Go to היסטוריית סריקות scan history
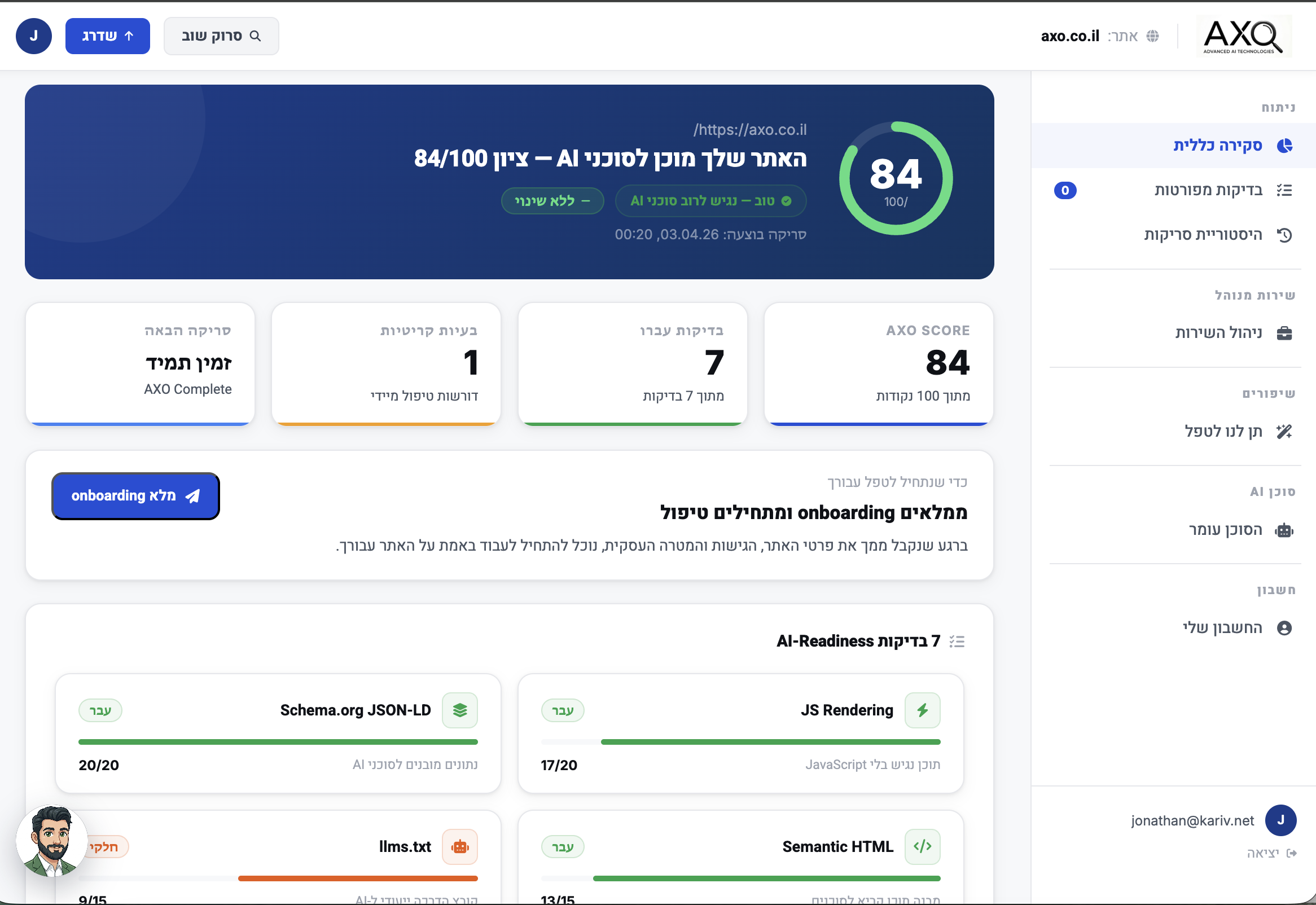This screenshot has width=1316, height=905. point(1202,235)
